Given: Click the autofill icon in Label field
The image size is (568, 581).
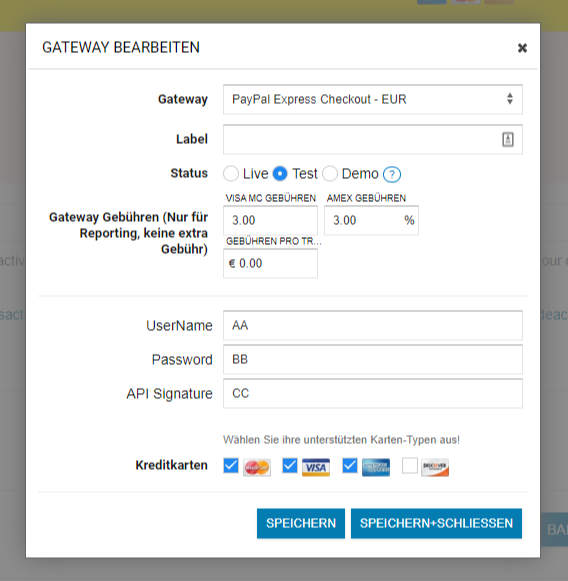Looking at the screenshot, I should pos(508,140).
